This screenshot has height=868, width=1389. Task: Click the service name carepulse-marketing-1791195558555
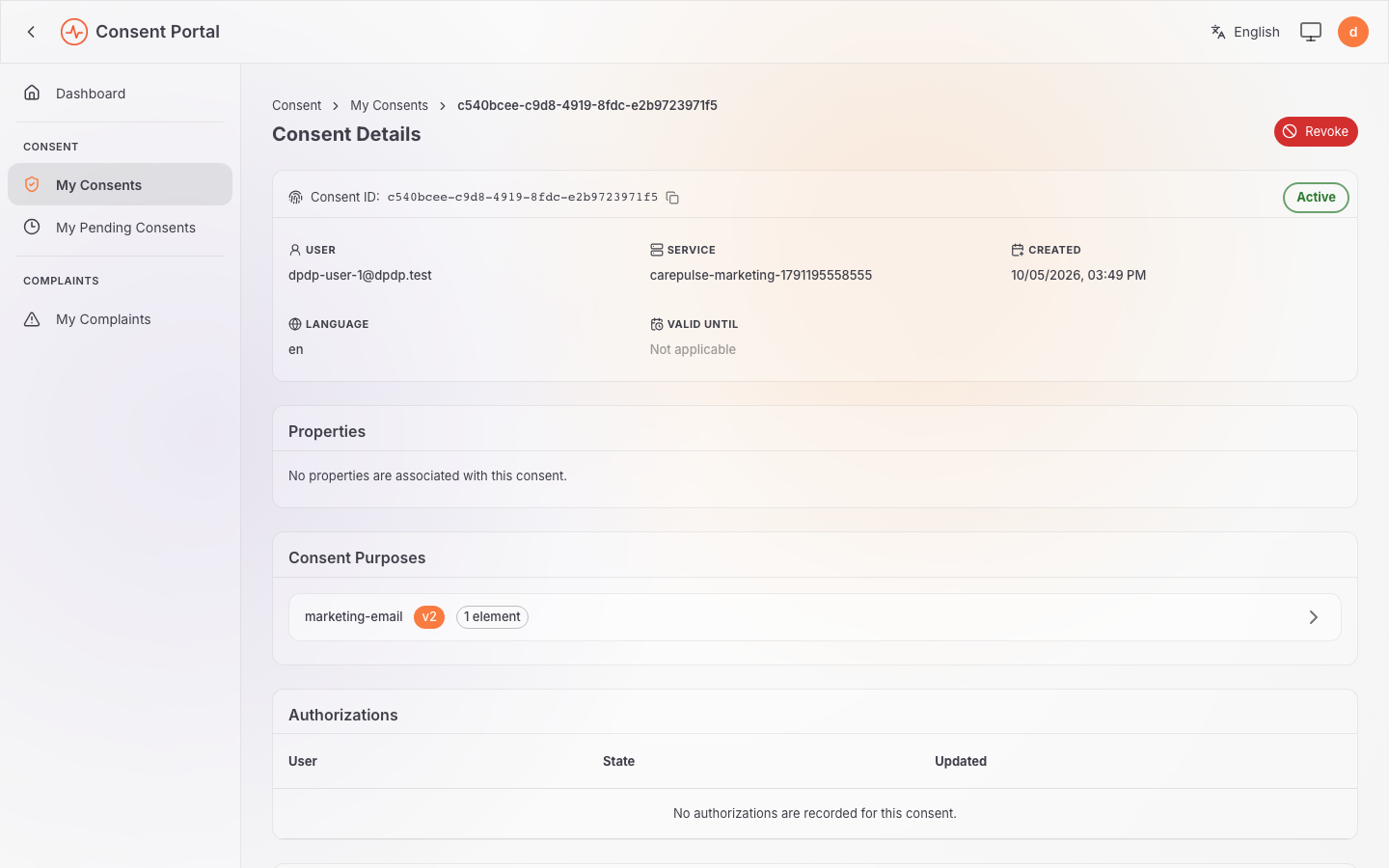(x=761, y=275)
